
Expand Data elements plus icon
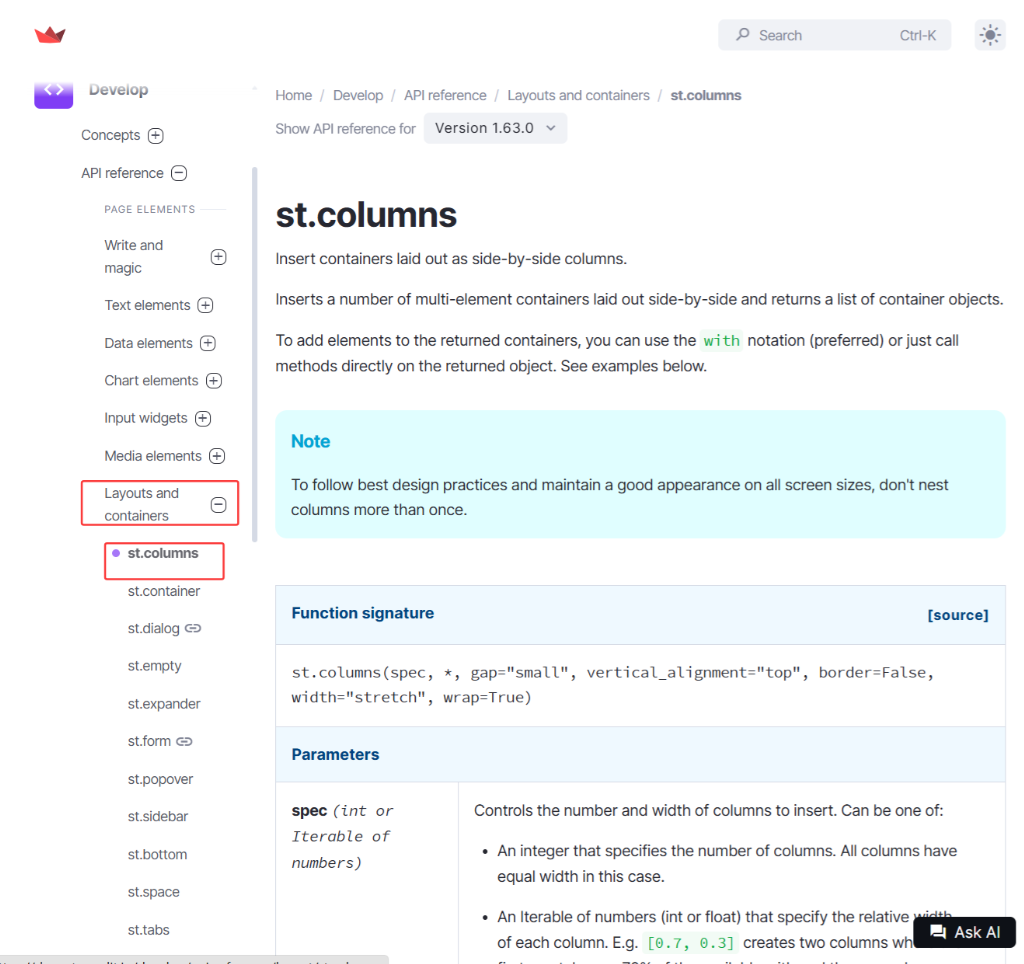click(x=208, y=343)
